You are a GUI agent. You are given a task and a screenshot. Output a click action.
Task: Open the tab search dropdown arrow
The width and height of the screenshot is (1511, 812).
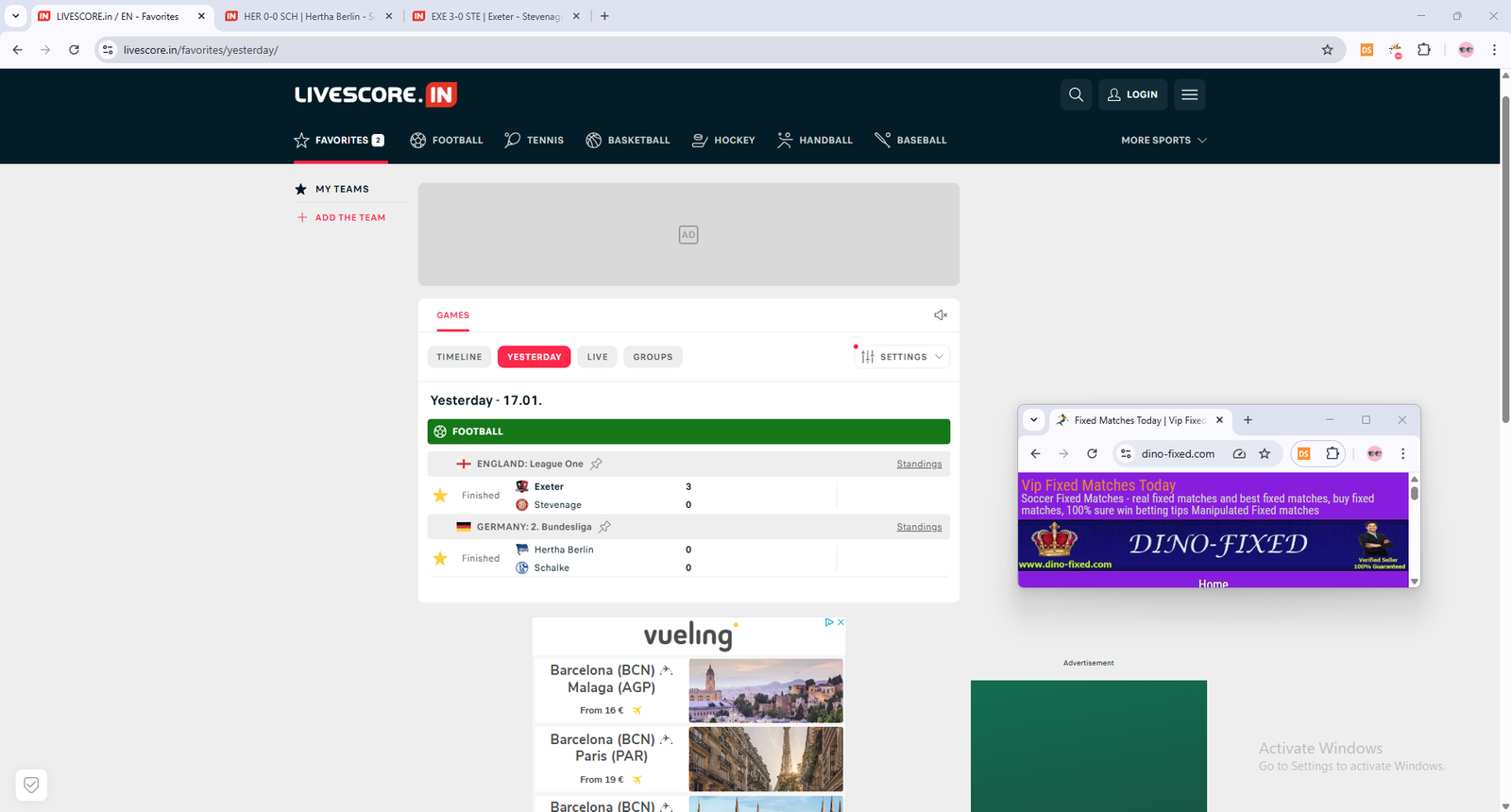click(15, 16)
